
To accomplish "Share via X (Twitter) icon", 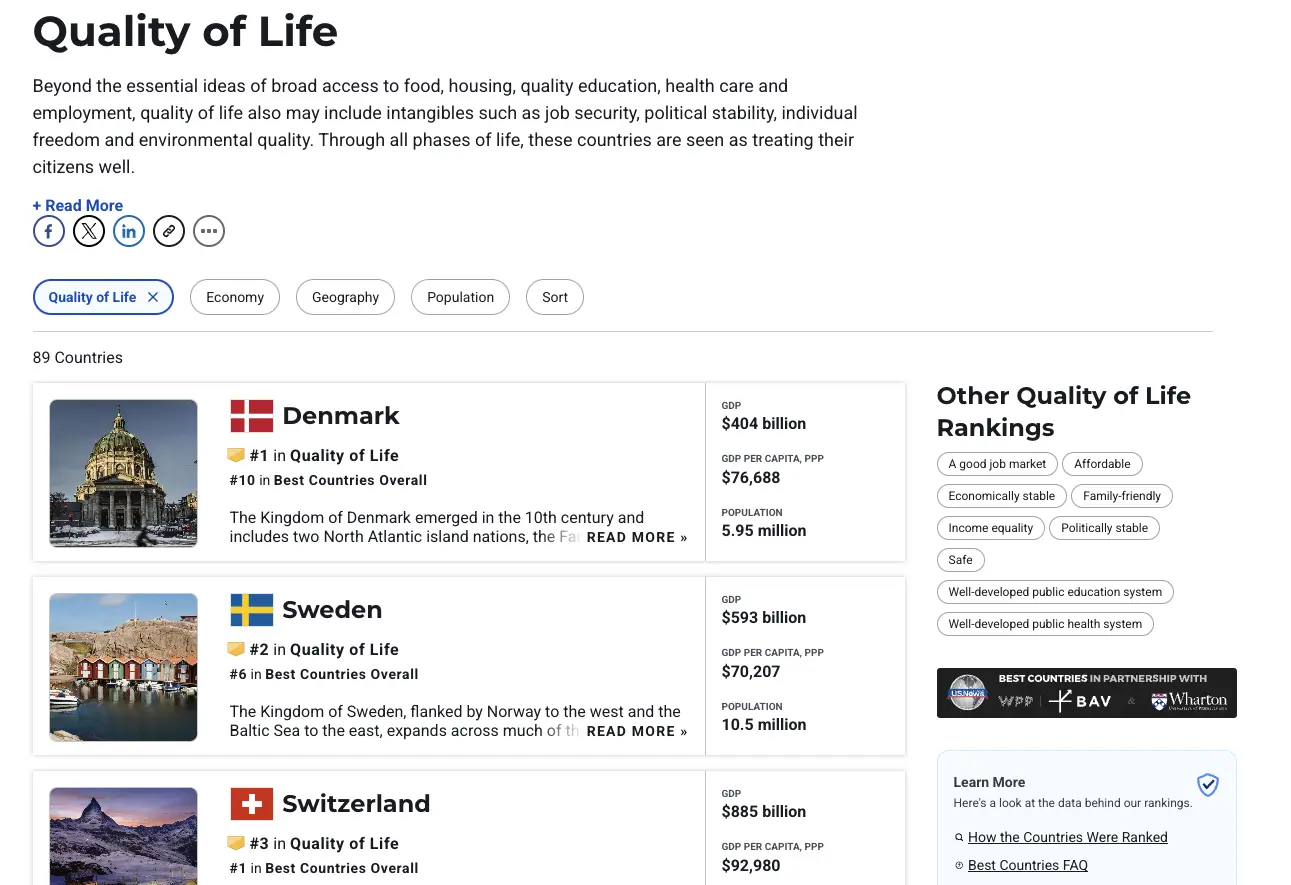I will point(89,232).
